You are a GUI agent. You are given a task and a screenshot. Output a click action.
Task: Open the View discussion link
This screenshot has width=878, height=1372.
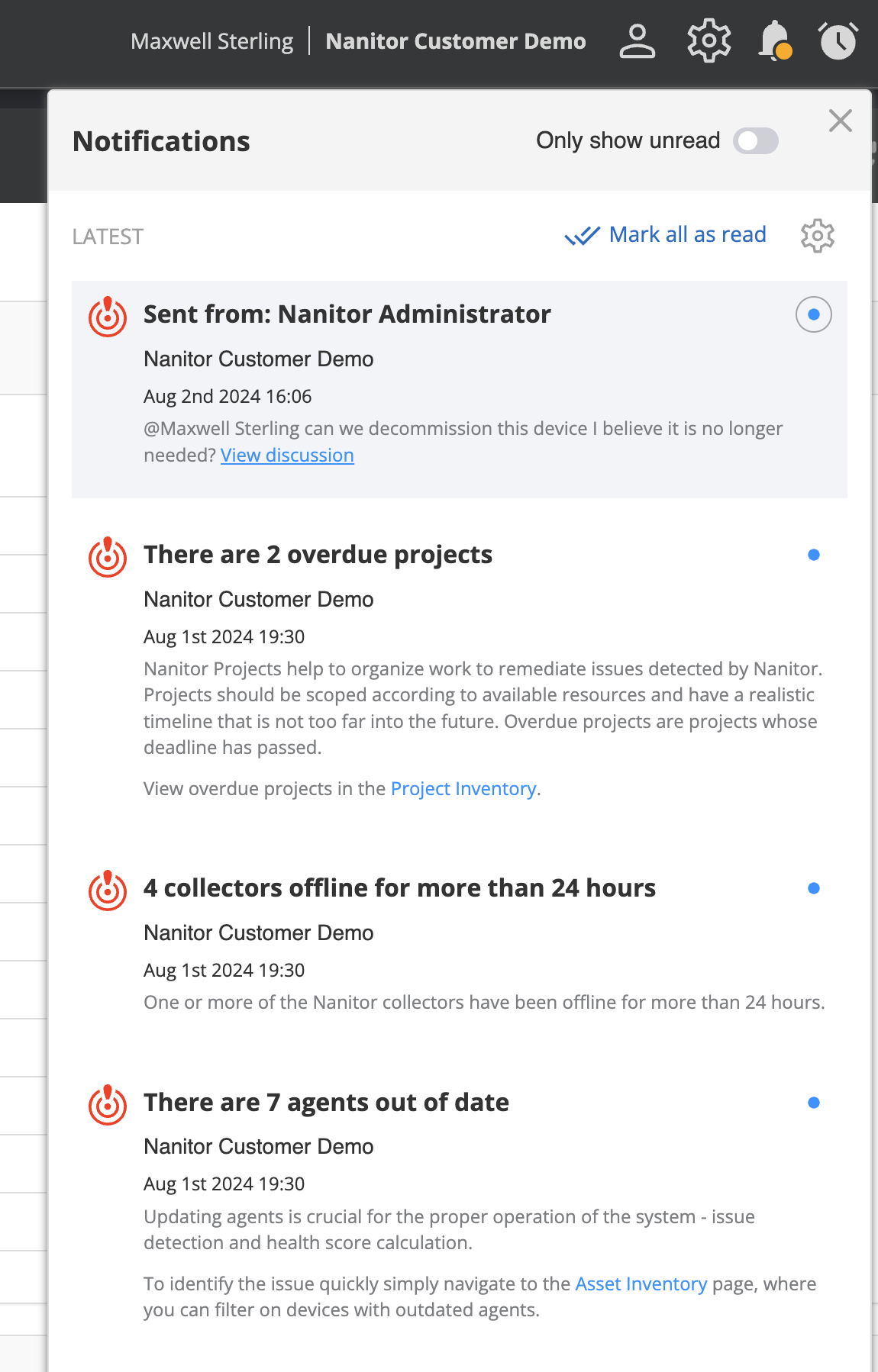[x=287, y=456]
